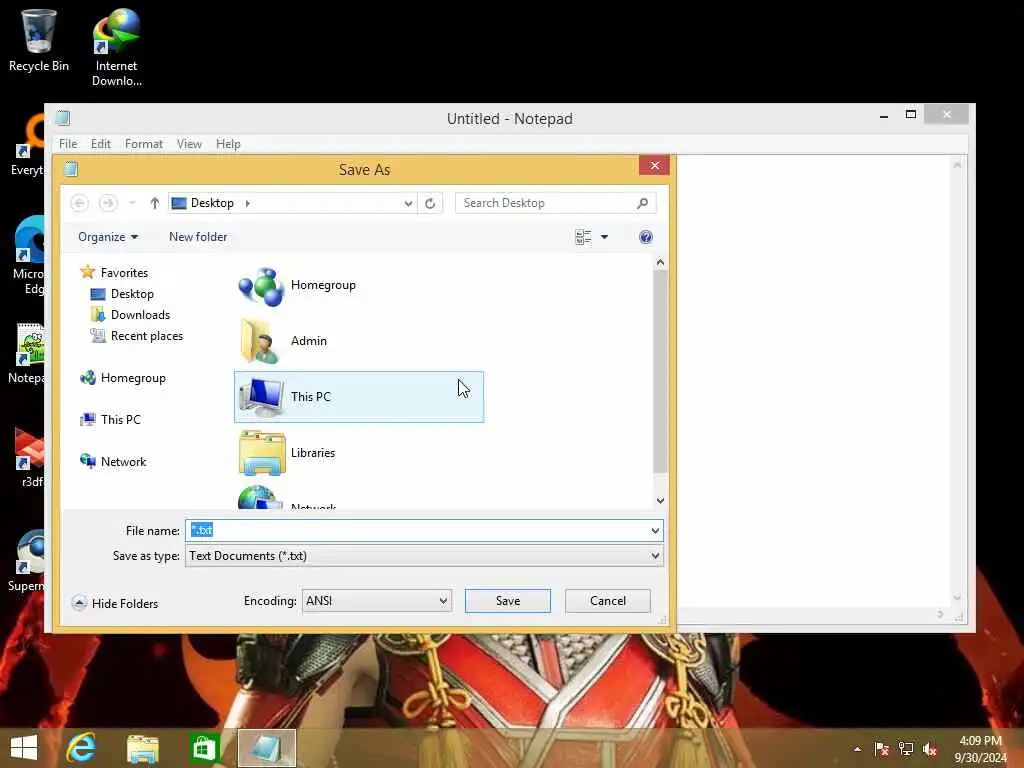1024x768 pixels.
Task: Open recent locations dropdown arrow
Action: pyautogui.click(x=132, y=203)
